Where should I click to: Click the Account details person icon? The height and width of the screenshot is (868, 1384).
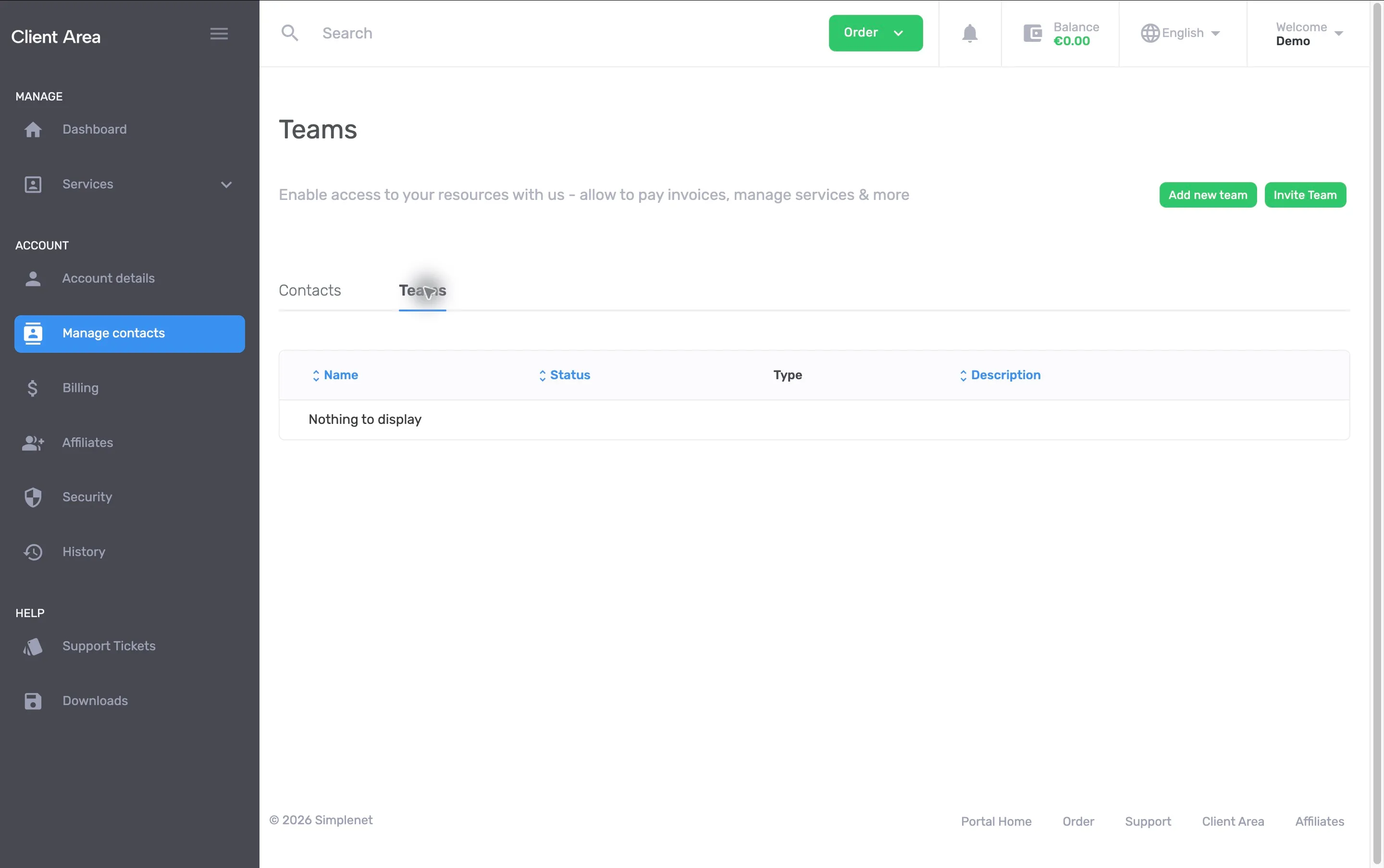[33, 278]
